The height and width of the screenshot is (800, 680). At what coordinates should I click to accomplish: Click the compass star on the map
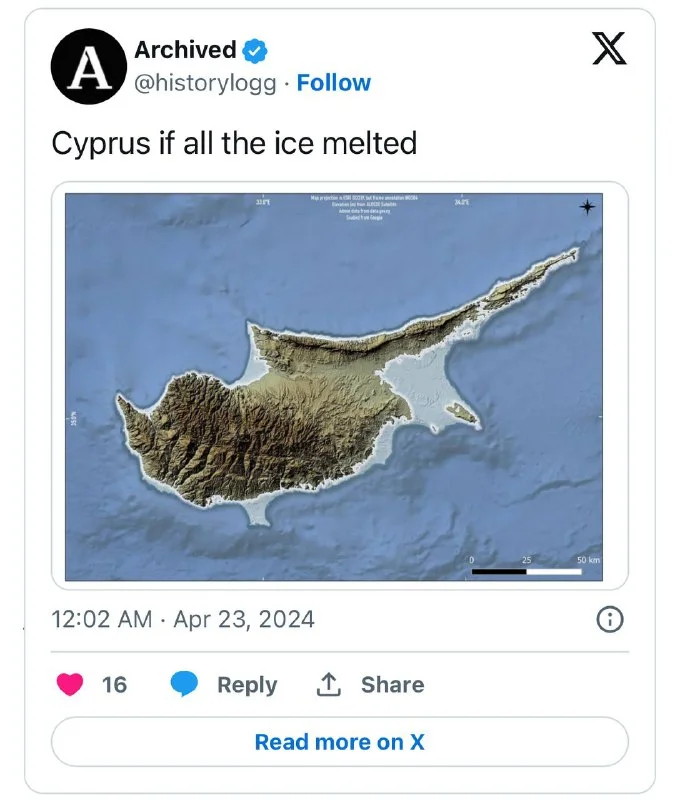[x=587, y=207]
